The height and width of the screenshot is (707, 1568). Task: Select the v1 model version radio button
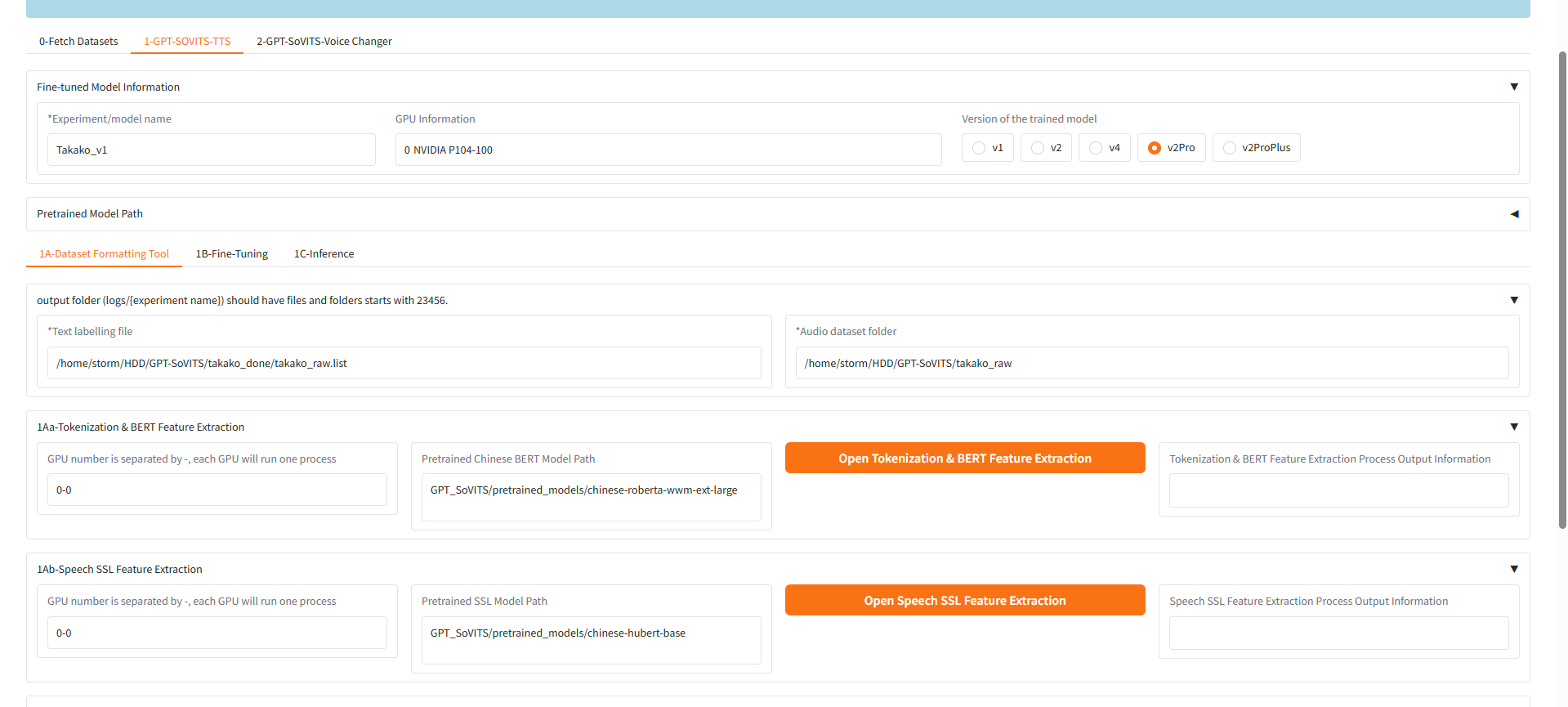pyautogui.click(x=979, y=148)
